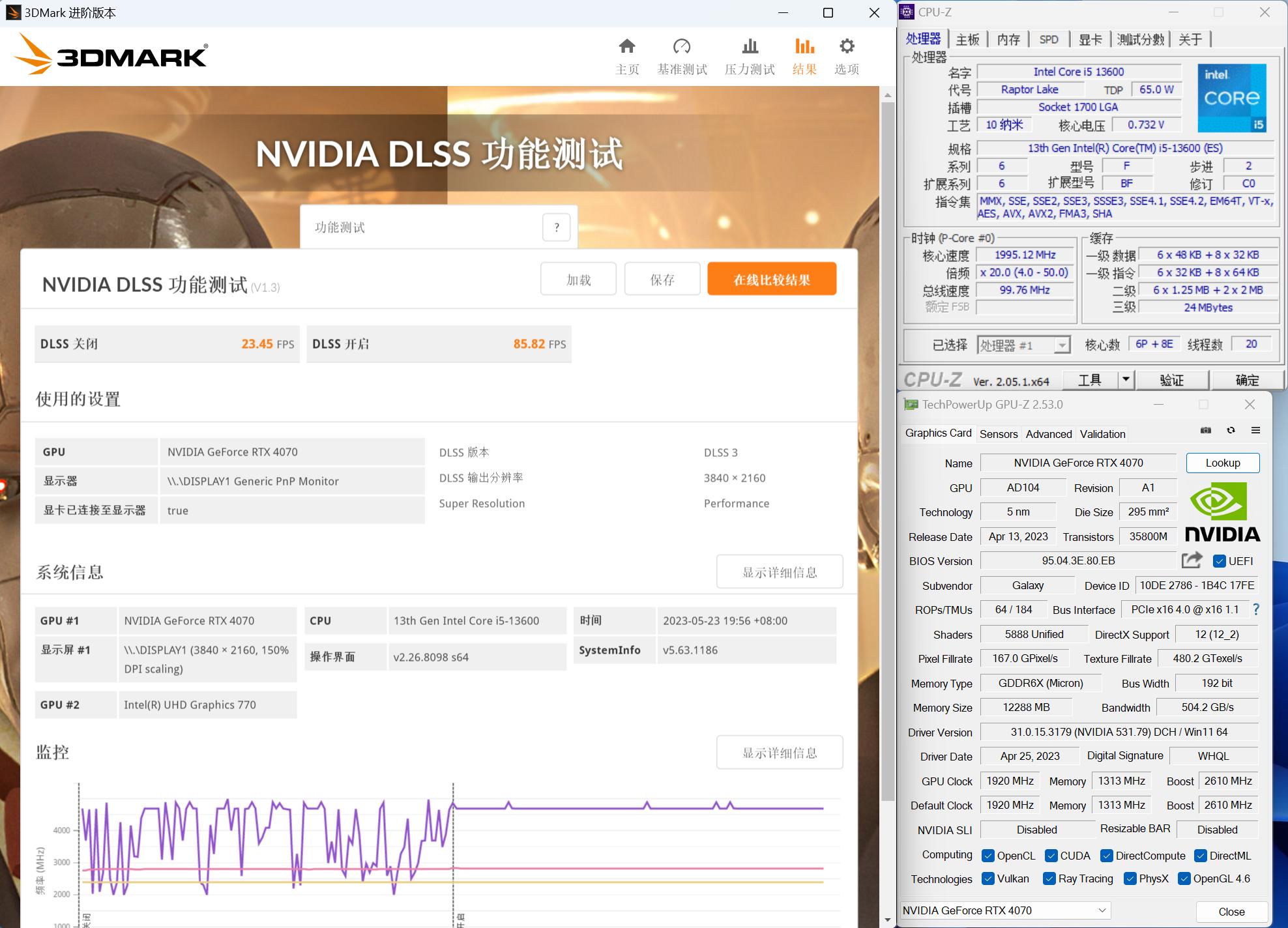
Task: Select the 基准测试 benchmark icon in 3DMark
Action: coord(682,46)
